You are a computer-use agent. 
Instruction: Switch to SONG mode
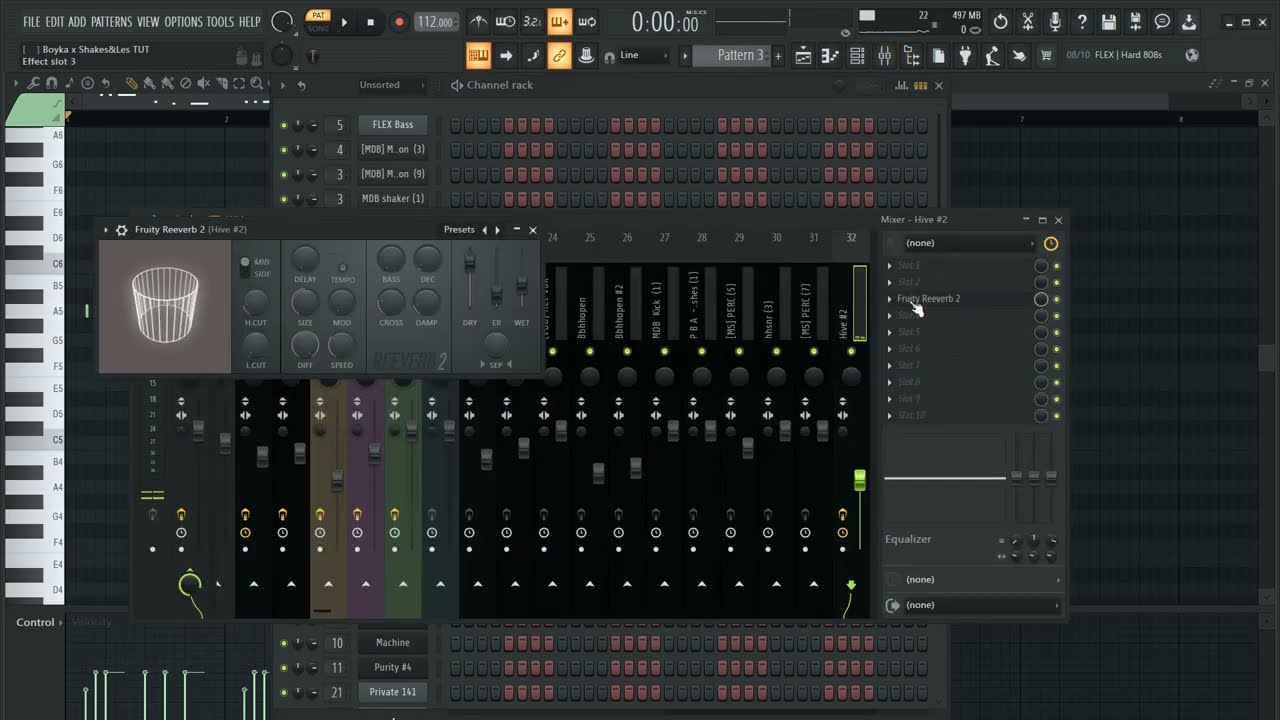click(x=318, y=28)
